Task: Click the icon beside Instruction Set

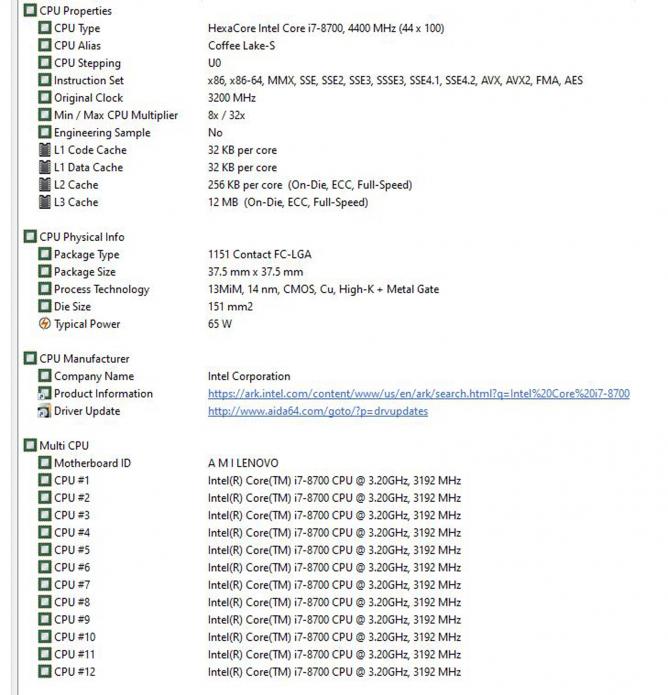Action: [x=45, y=80]
